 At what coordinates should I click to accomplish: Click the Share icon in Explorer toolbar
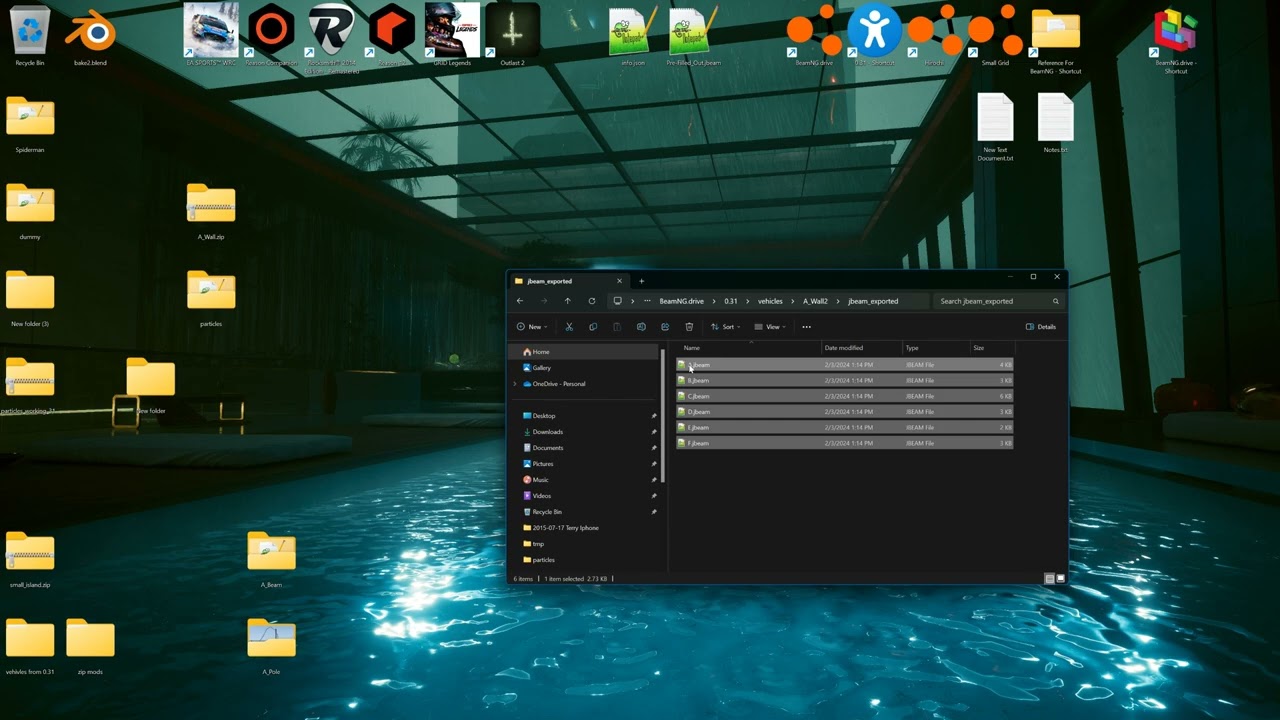(665, 327)
